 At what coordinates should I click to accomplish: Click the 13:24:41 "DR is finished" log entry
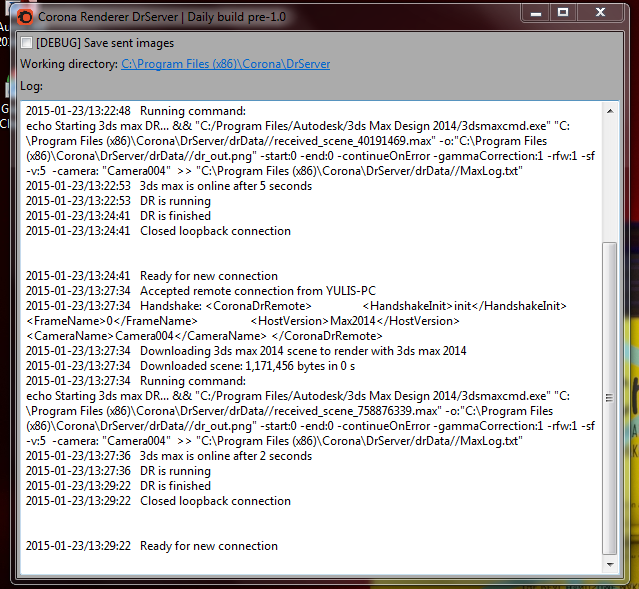tap(118, 216)
